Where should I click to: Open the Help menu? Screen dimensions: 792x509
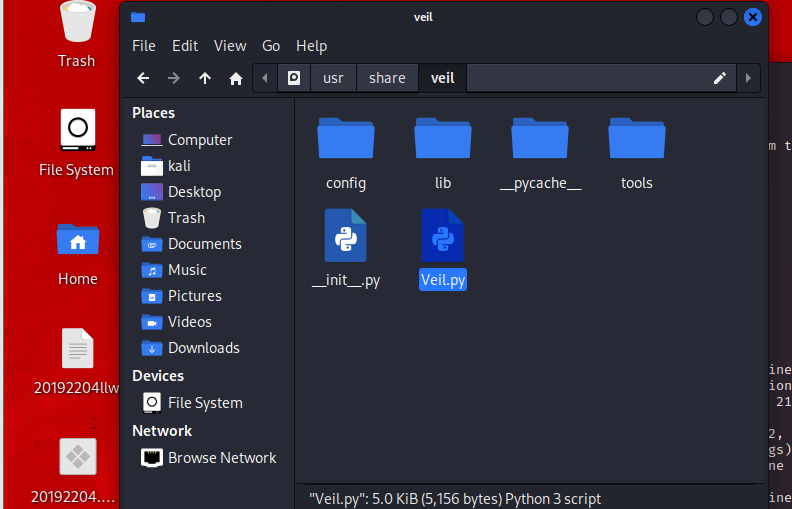pos(312,46)
